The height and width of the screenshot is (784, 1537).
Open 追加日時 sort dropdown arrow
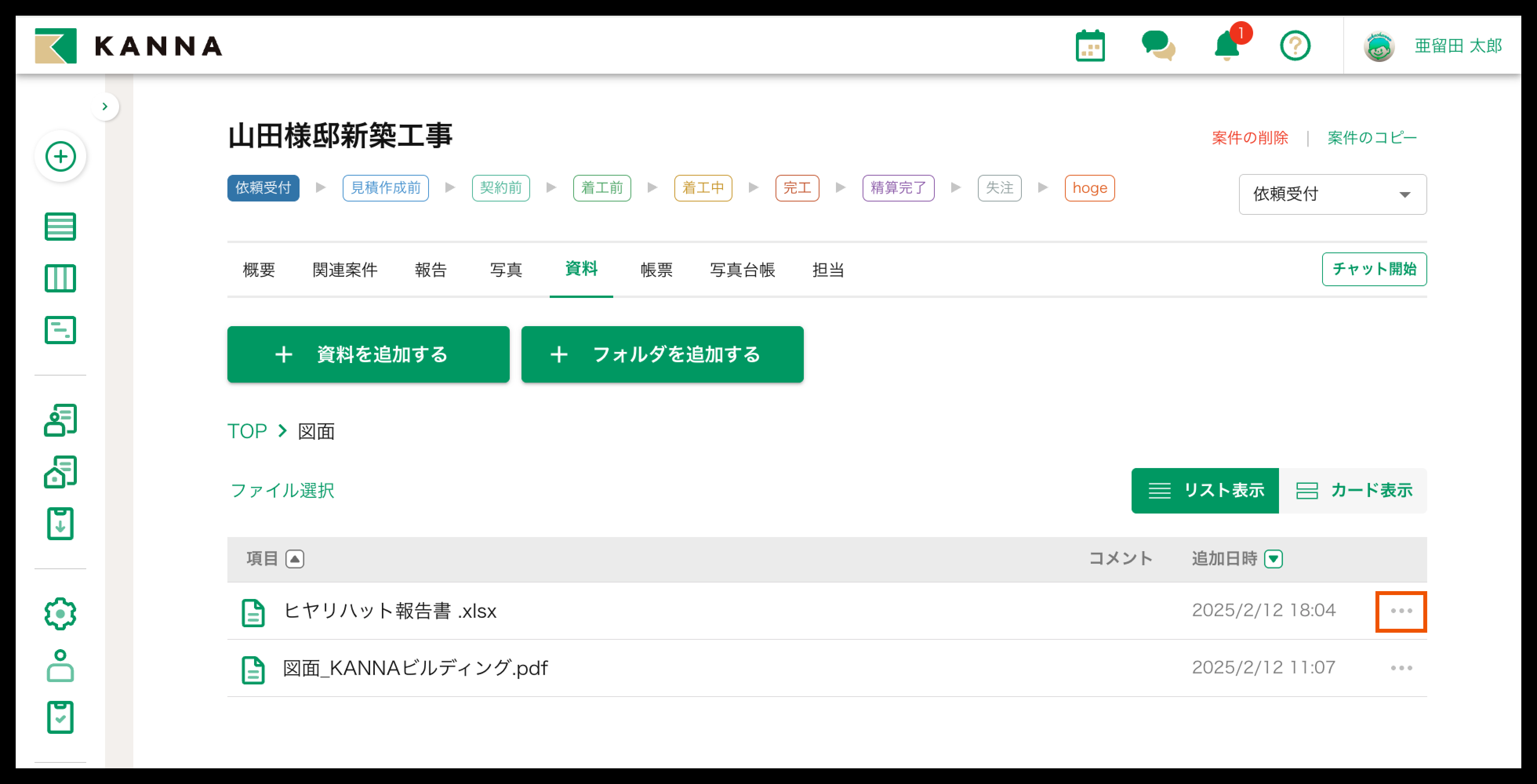pyautogui.click(x=1273, y=559)
